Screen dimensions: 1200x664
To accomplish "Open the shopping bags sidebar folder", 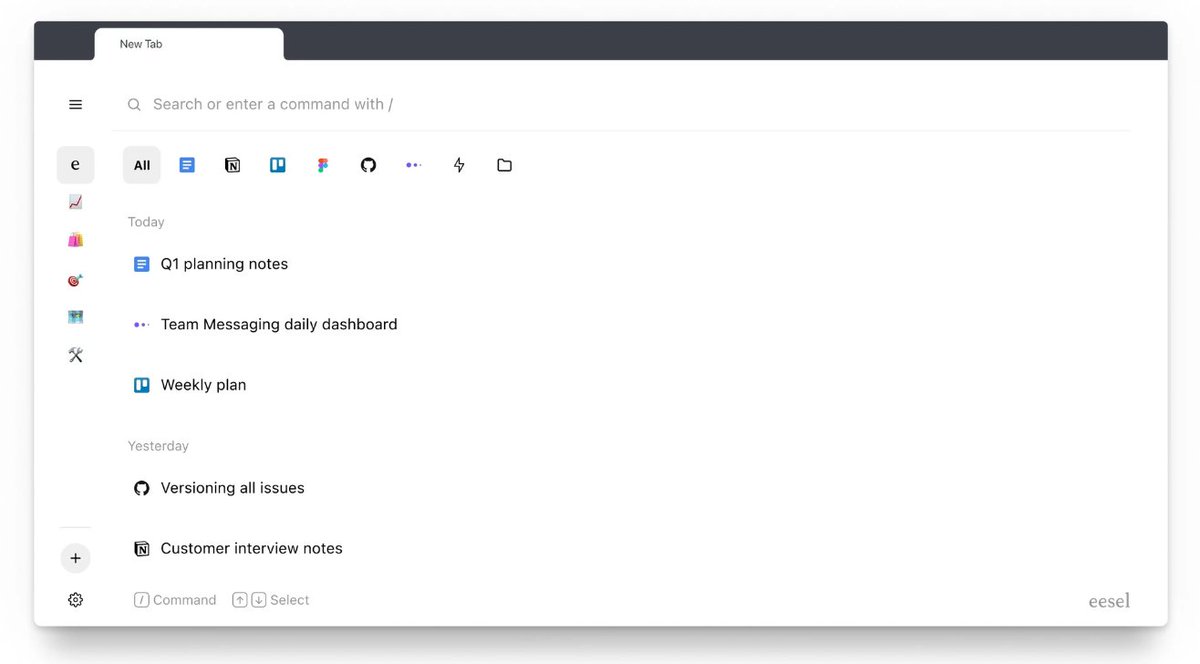I will (75, 240).
